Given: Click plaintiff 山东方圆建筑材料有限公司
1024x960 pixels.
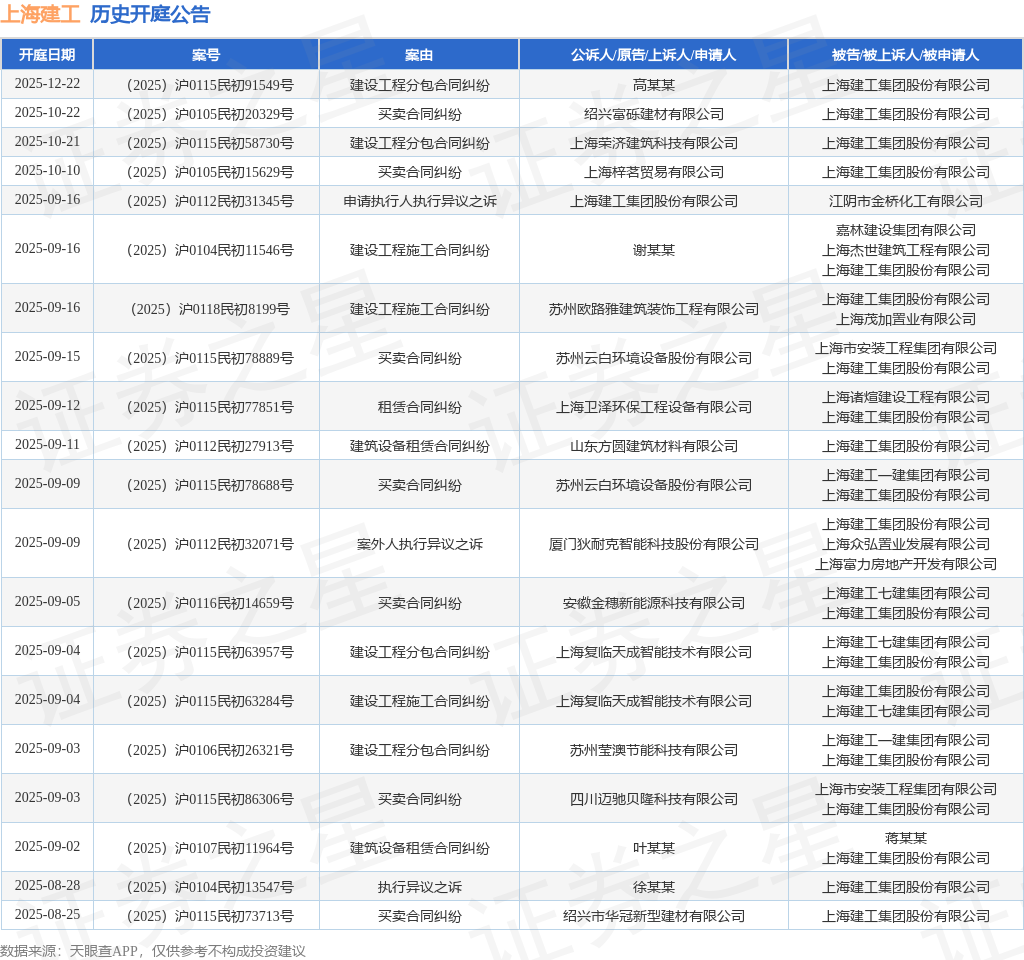Looking at the screenshot, I should pos(653,446).
